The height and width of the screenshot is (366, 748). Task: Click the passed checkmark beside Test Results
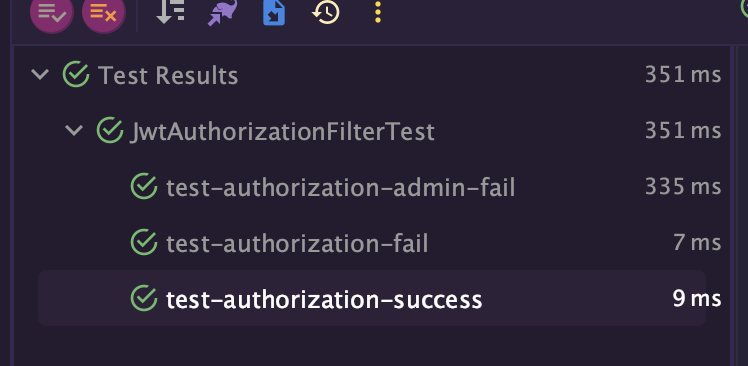point(76,74)
